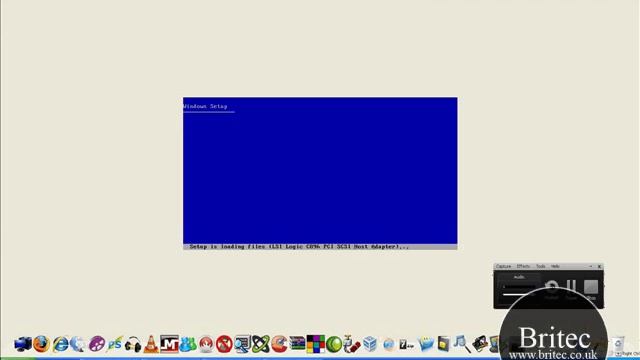
Task: Open CCleaner red C icon
Action: (279, 344)
